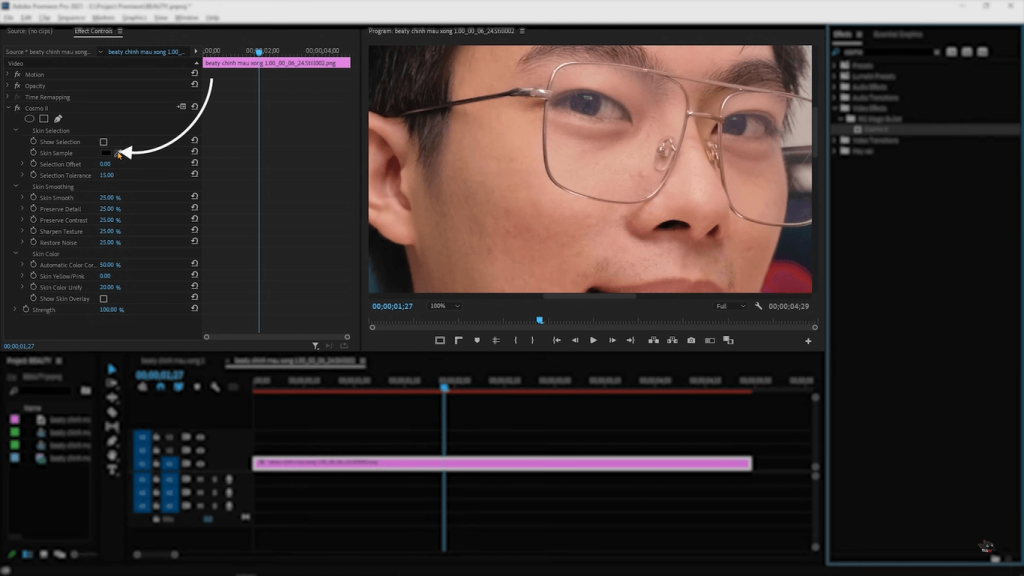Click the Add Marker icon under the Program monitor
The image size is (1024, 576).
point(475,340)
